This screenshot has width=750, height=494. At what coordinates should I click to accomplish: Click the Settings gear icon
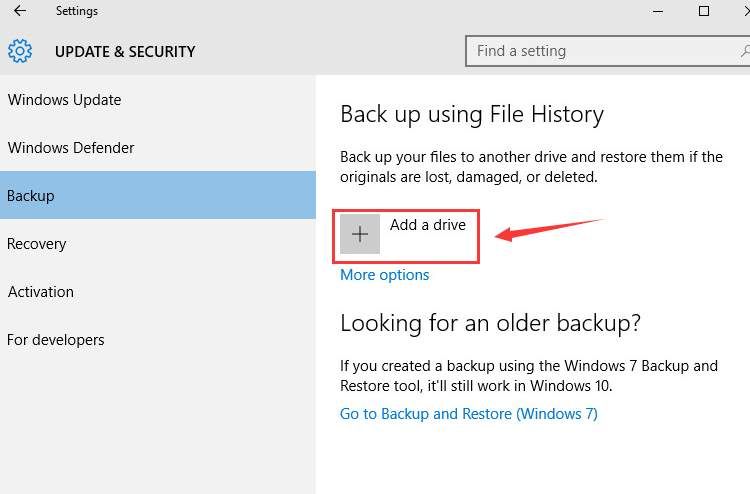(20, 51)
